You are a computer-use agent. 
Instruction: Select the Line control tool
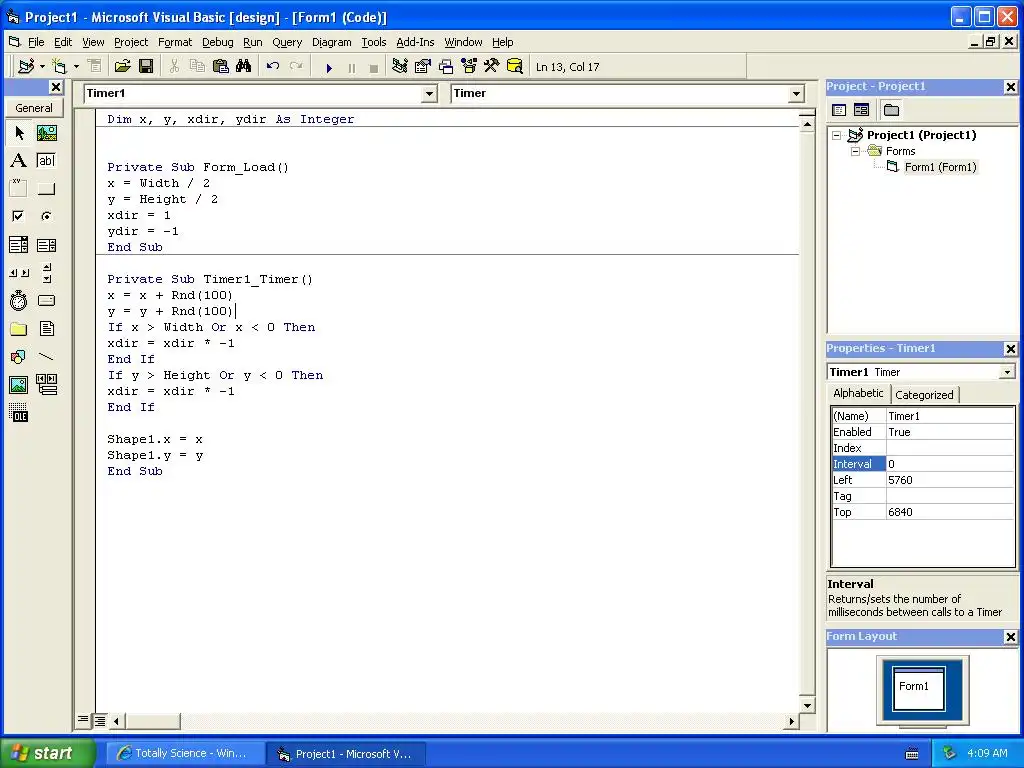[x=46, y=357]
